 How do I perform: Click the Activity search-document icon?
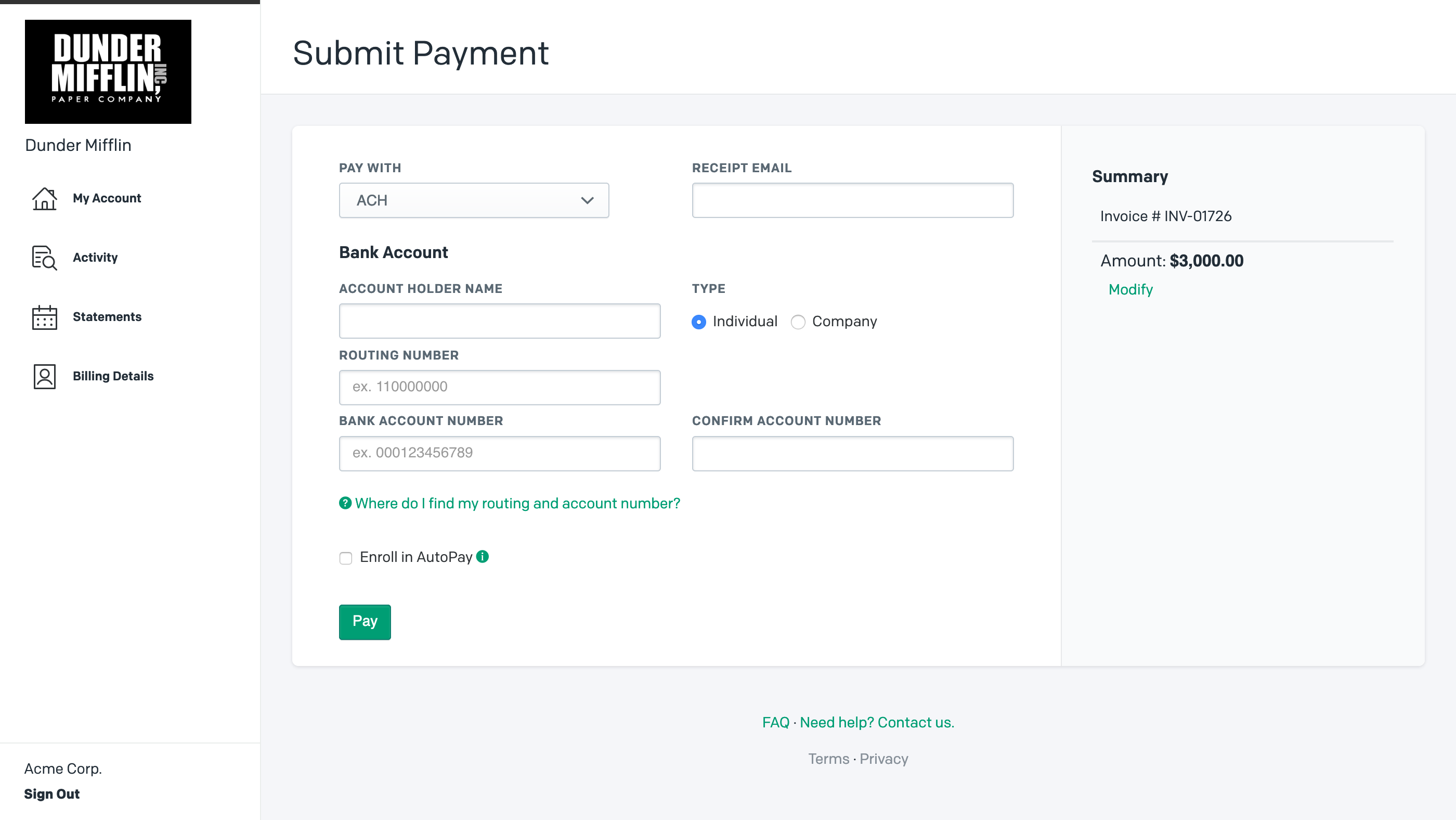tap(44, 258)
